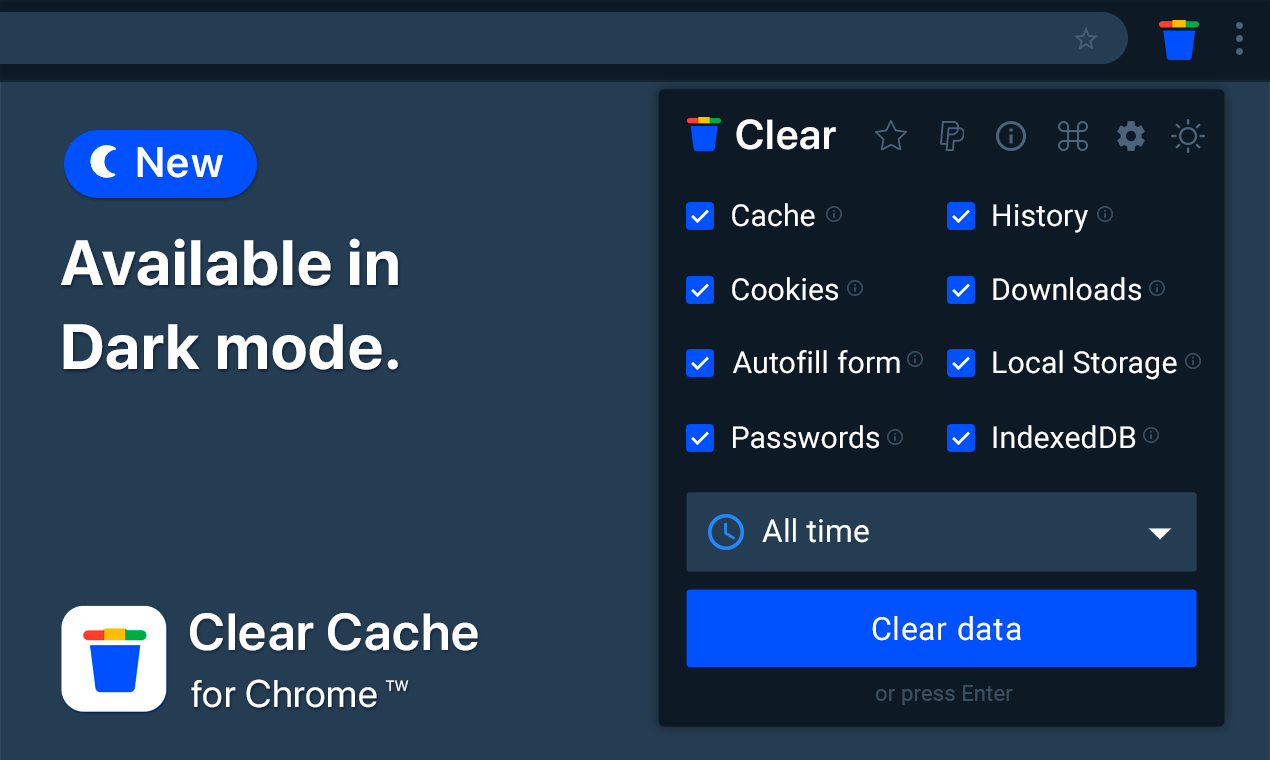The width and height of the screenshot is (1270, 760).
Task: Click the star to rate the extension
Action: pos(890,136)
